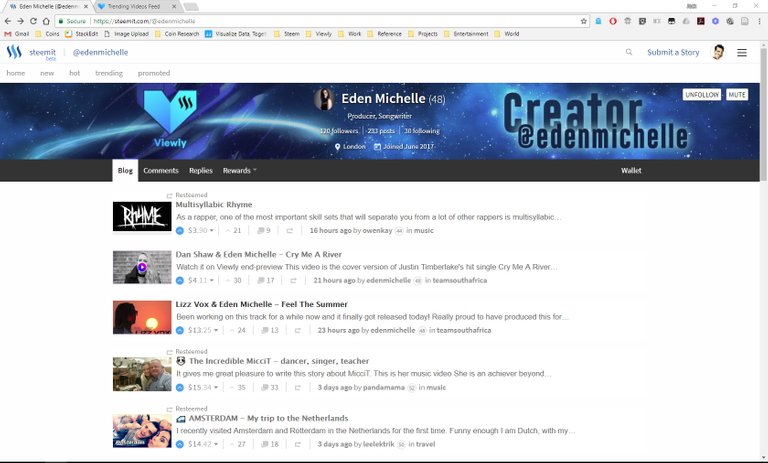
Task: Reload the page with refresh icon
Action: 33,21
